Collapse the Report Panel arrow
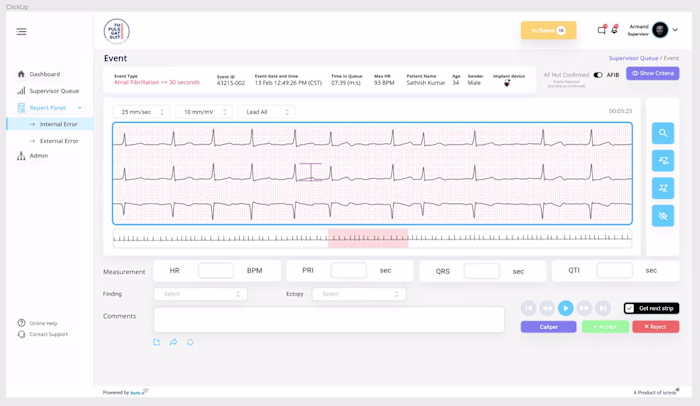Image resolution: width=700 pixels, height=406 pixels. (x=80, y=108)
